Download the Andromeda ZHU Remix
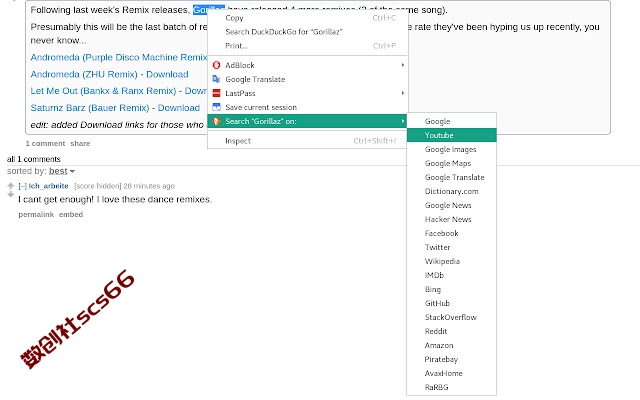The height and width of the screenshot is (400, 640). coord(167,74)
